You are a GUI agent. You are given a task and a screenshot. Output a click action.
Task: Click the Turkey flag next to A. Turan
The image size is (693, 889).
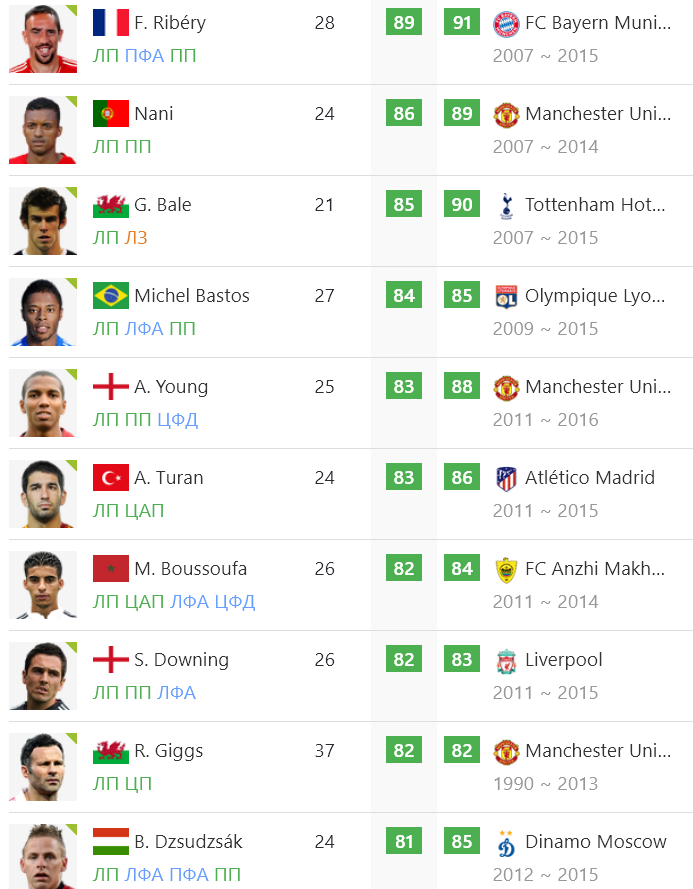click(x=111, y=477)
